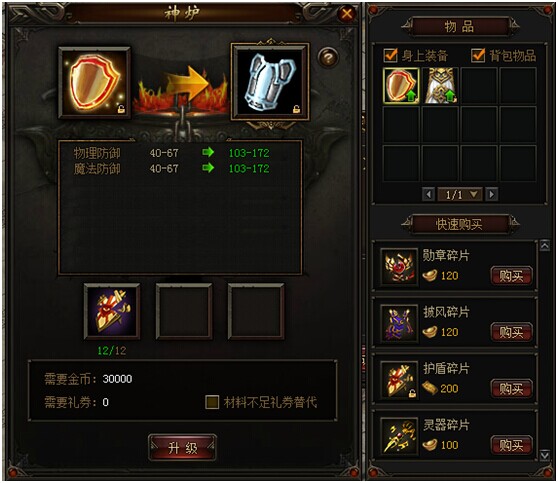Click the golden shield source equipment icon
This screenshot has width=558, height=483.
(x=95, y=83)
